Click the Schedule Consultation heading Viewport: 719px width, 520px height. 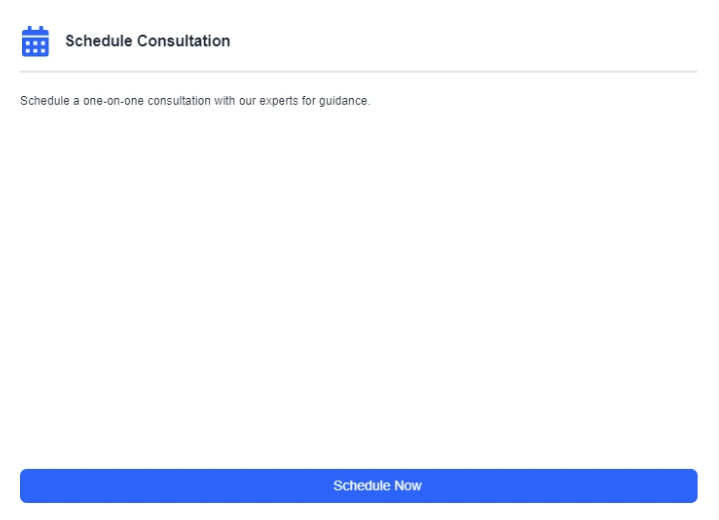coord(147,42)
